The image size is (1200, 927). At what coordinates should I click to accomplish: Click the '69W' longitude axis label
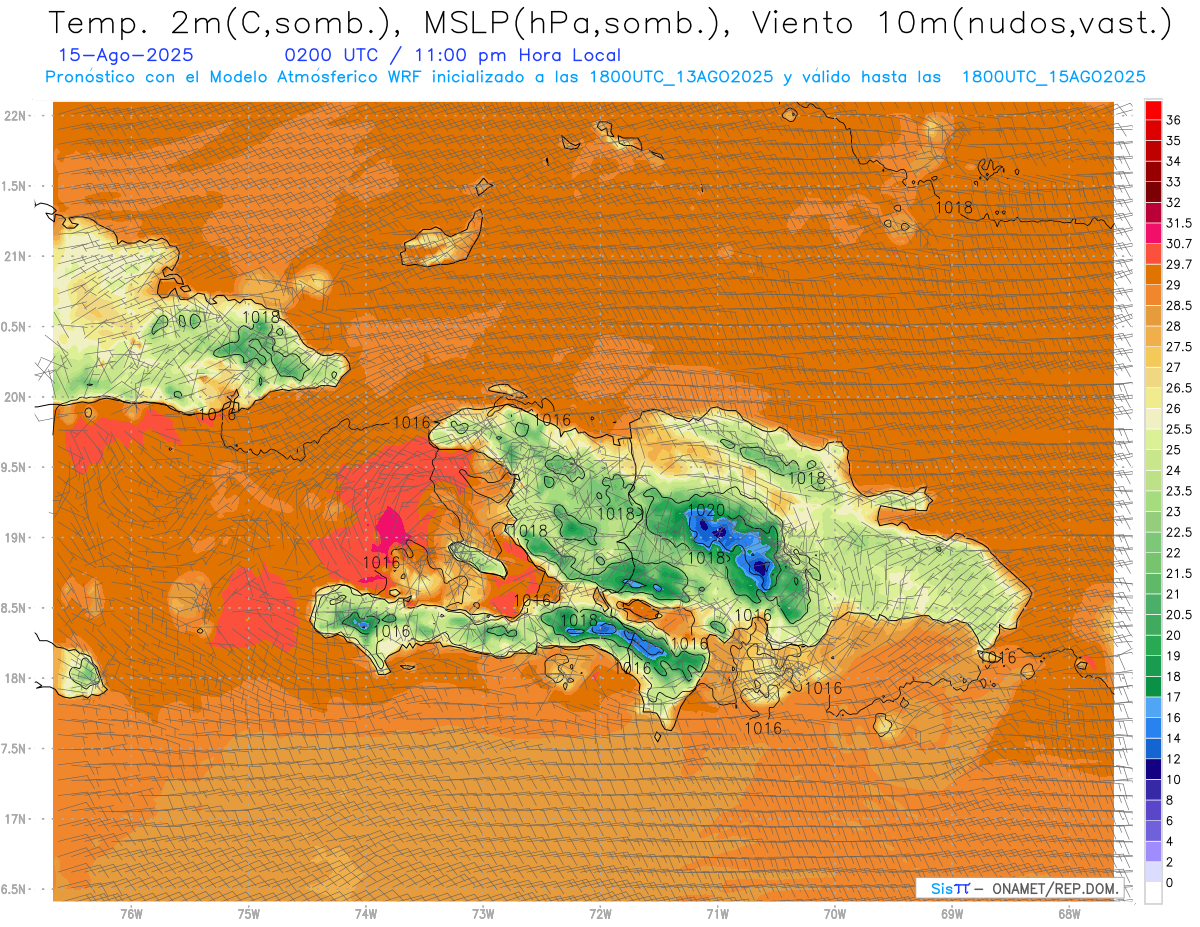point(952,914)
